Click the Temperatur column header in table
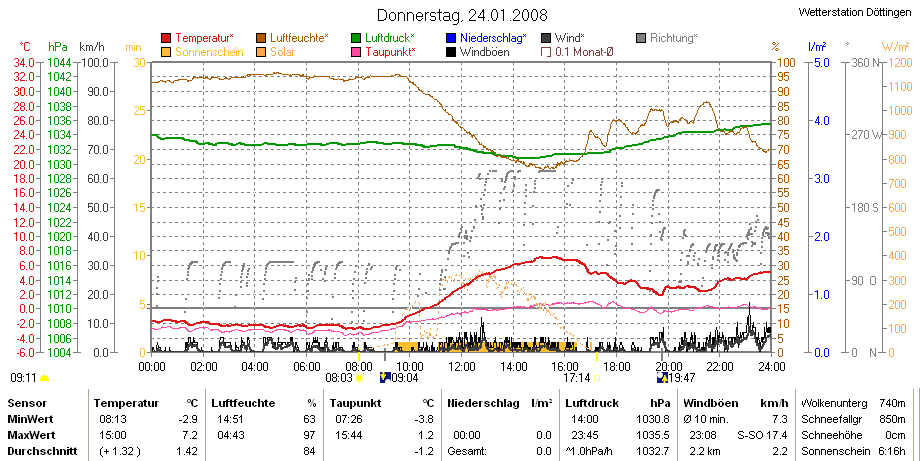Viewport: 920px width, 461px height. (126, 404)
